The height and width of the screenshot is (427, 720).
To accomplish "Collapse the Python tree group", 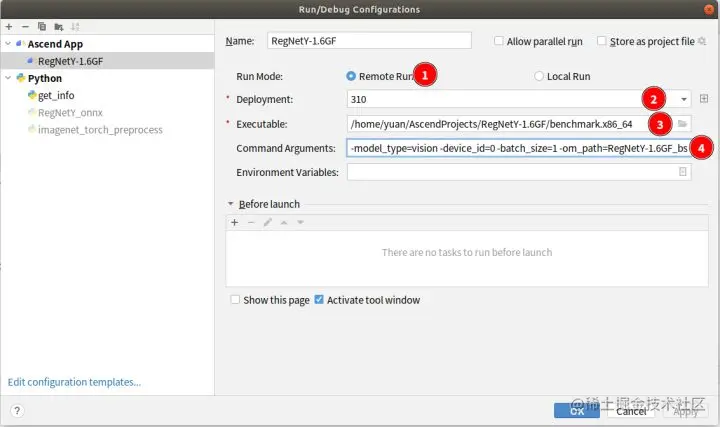I will [8, 78].
